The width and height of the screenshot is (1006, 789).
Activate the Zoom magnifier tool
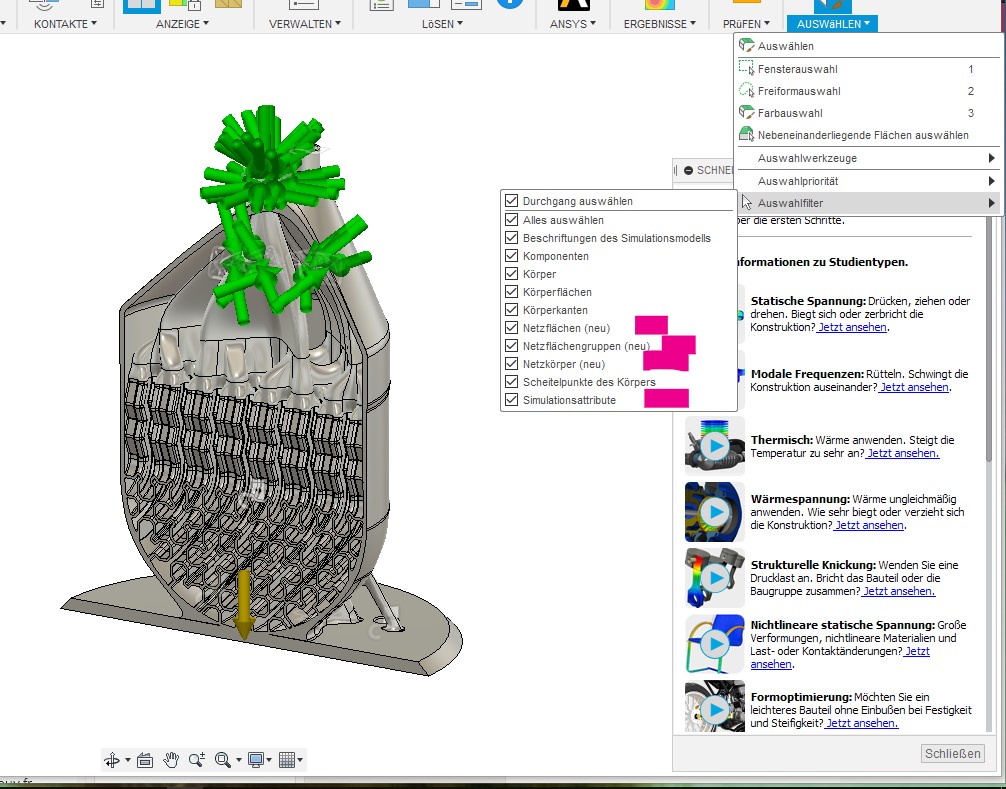point(197,760)
